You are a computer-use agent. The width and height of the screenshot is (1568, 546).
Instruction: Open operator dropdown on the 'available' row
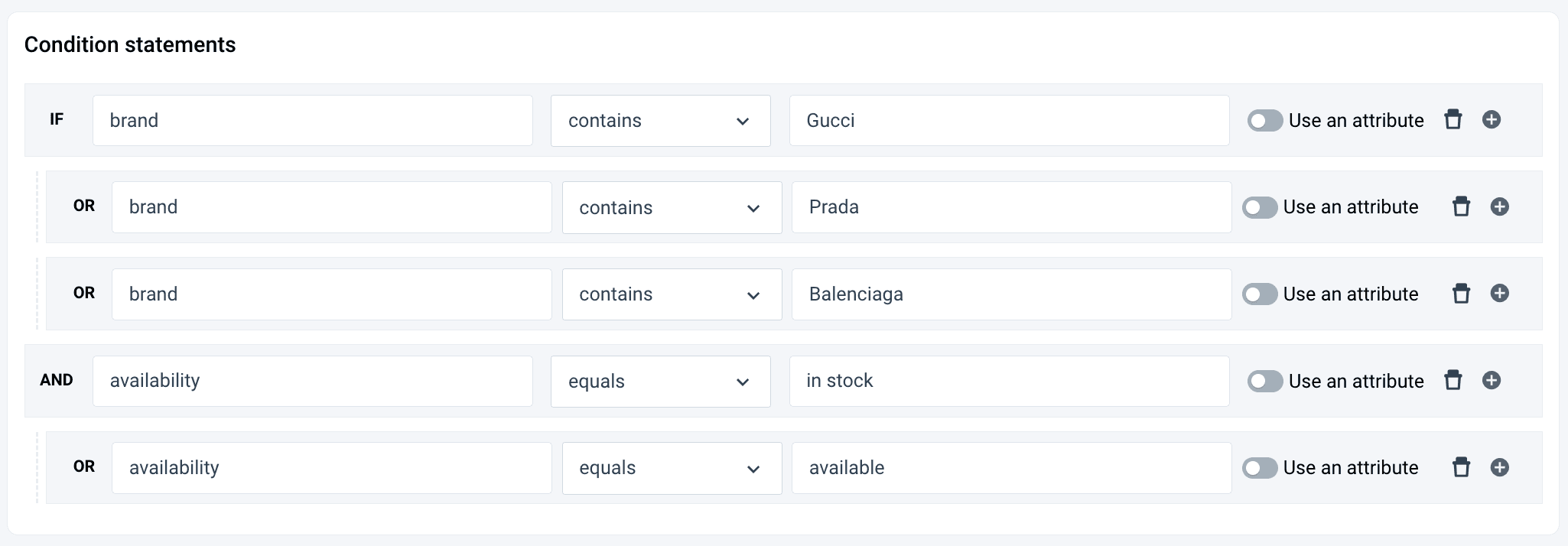click(x=671, y=468)
